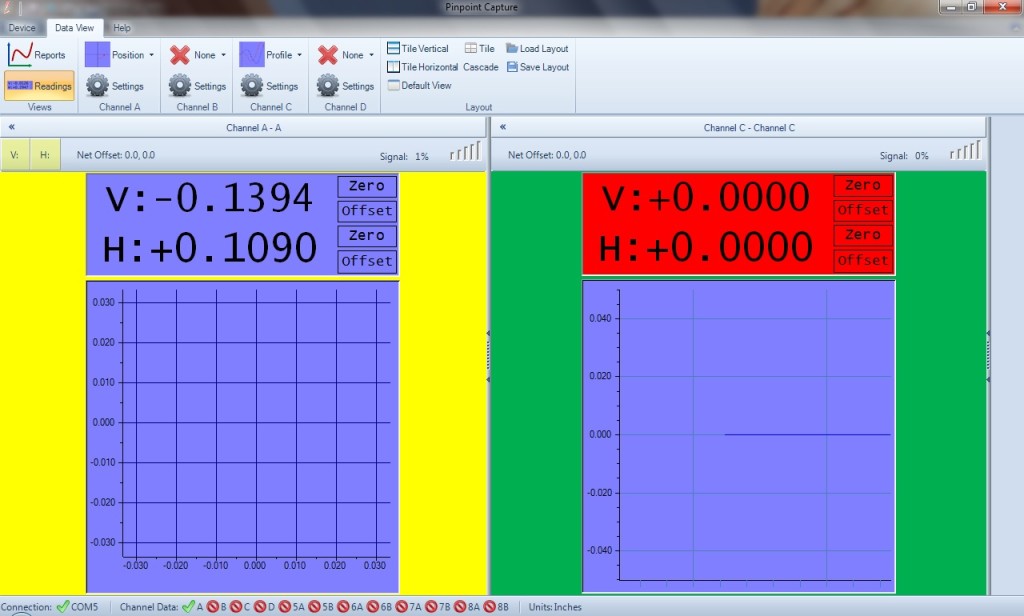Apply the Tile layout

tap(479, 48)
